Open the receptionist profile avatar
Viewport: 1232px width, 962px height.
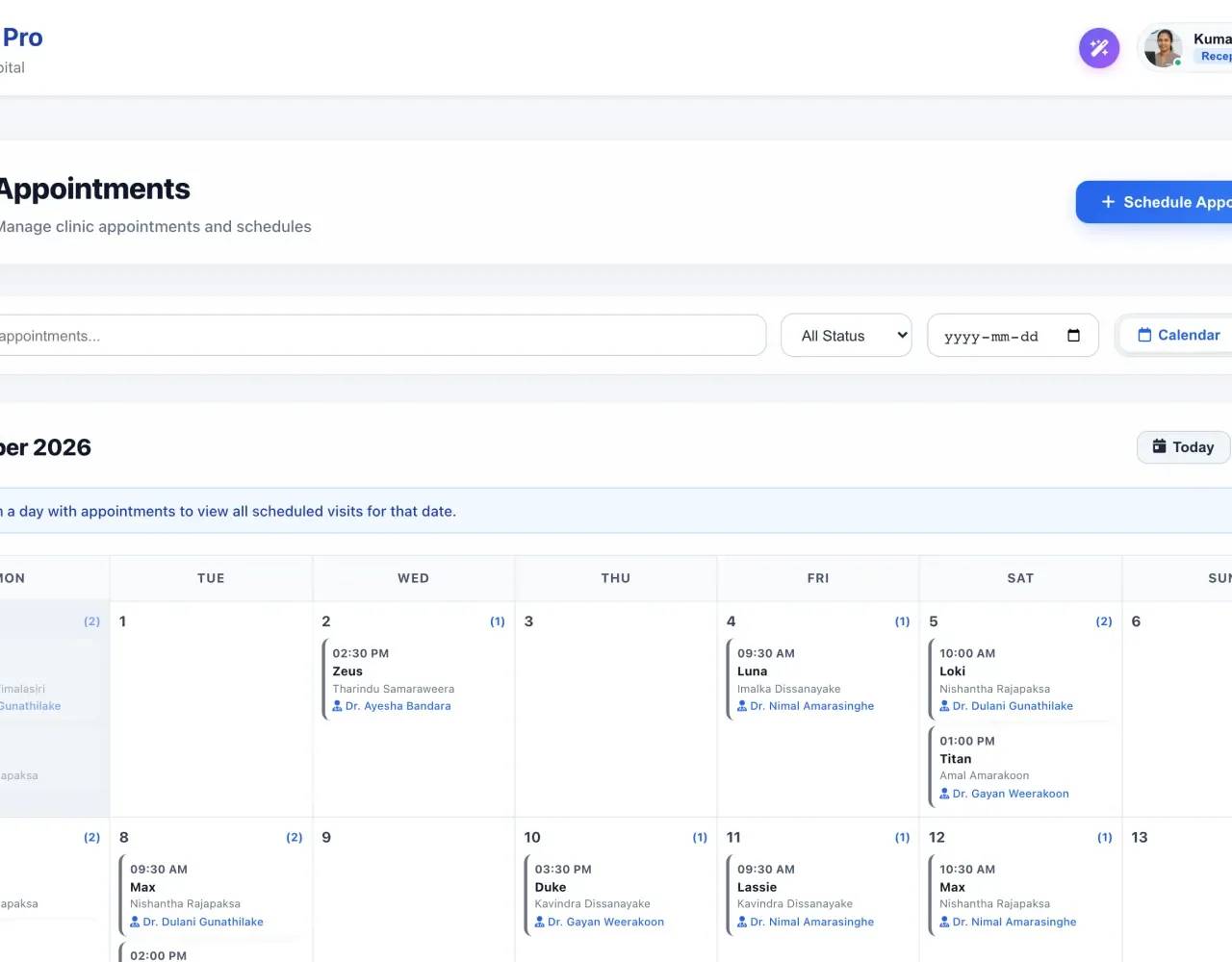(x=1163, y=48)
